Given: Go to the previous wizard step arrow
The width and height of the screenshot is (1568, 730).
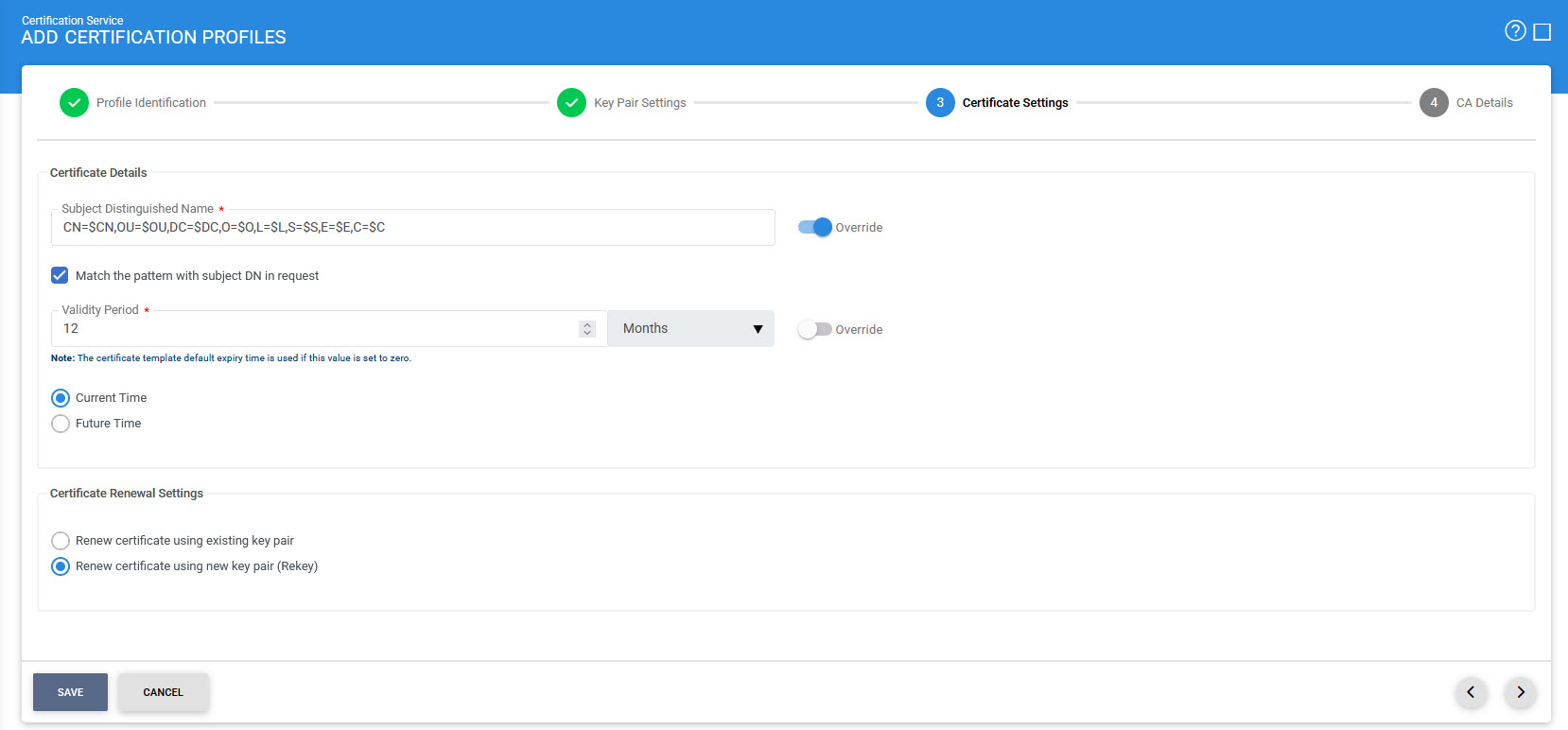Looking at the screenshot, I should coord(1471,692).
